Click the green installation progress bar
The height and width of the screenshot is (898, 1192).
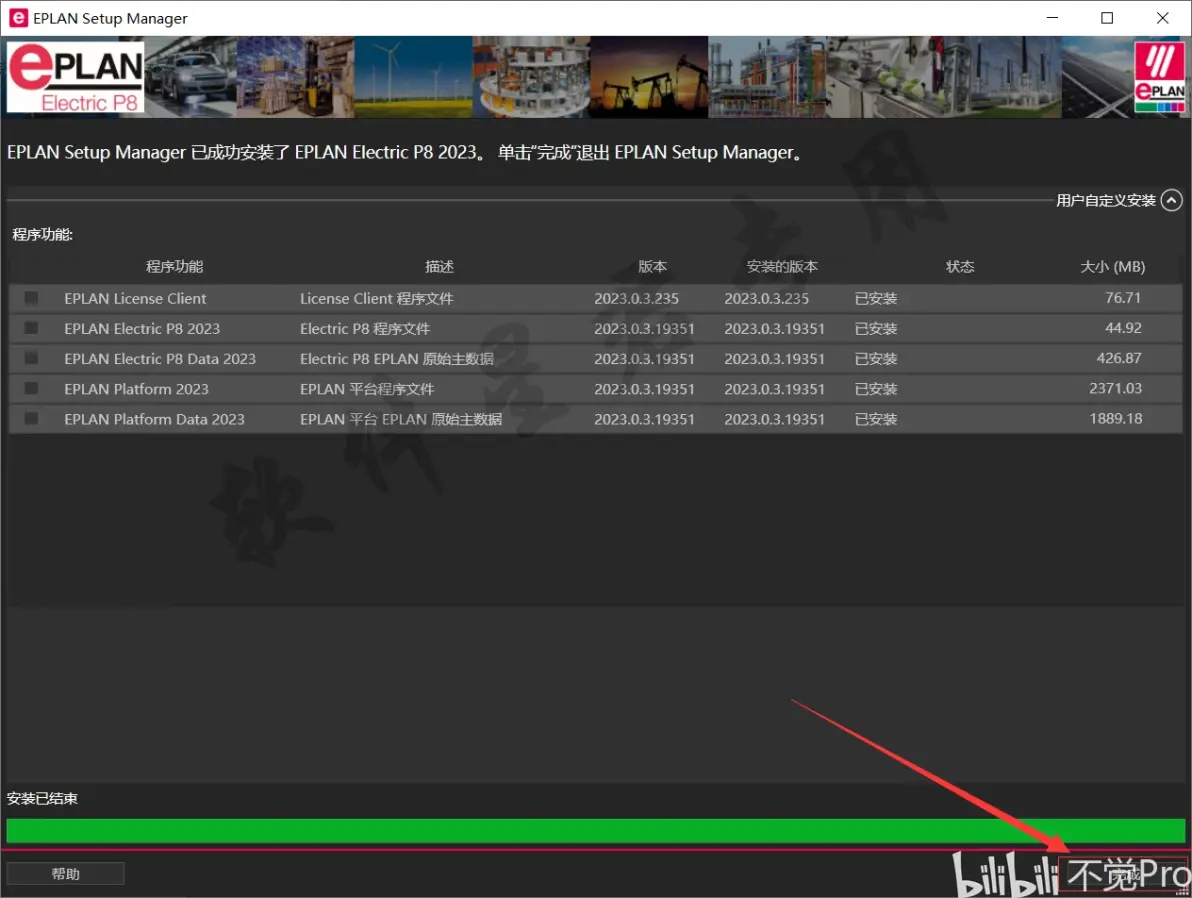coord(596,830)
